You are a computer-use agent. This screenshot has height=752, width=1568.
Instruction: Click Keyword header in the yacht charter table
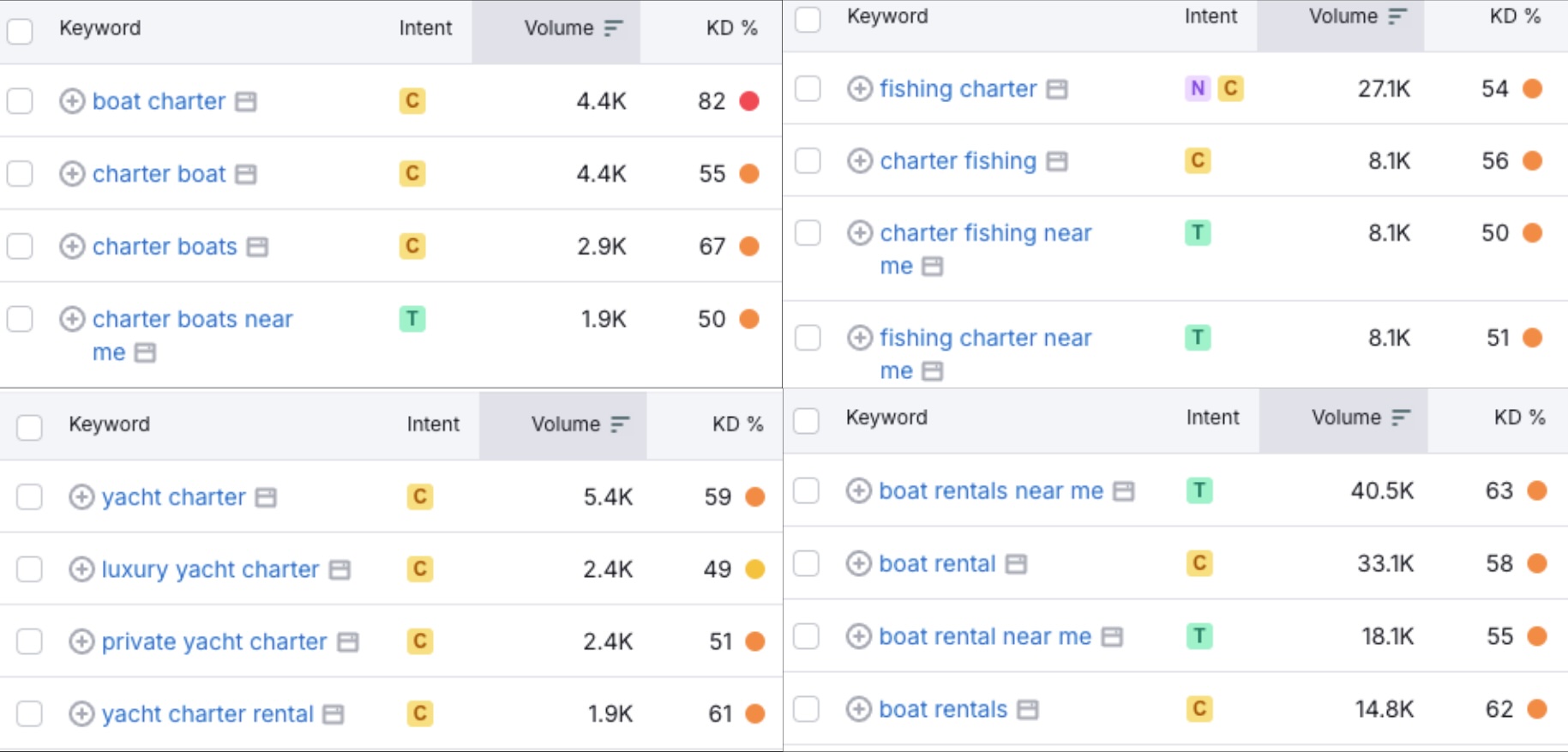click(109, 424)
